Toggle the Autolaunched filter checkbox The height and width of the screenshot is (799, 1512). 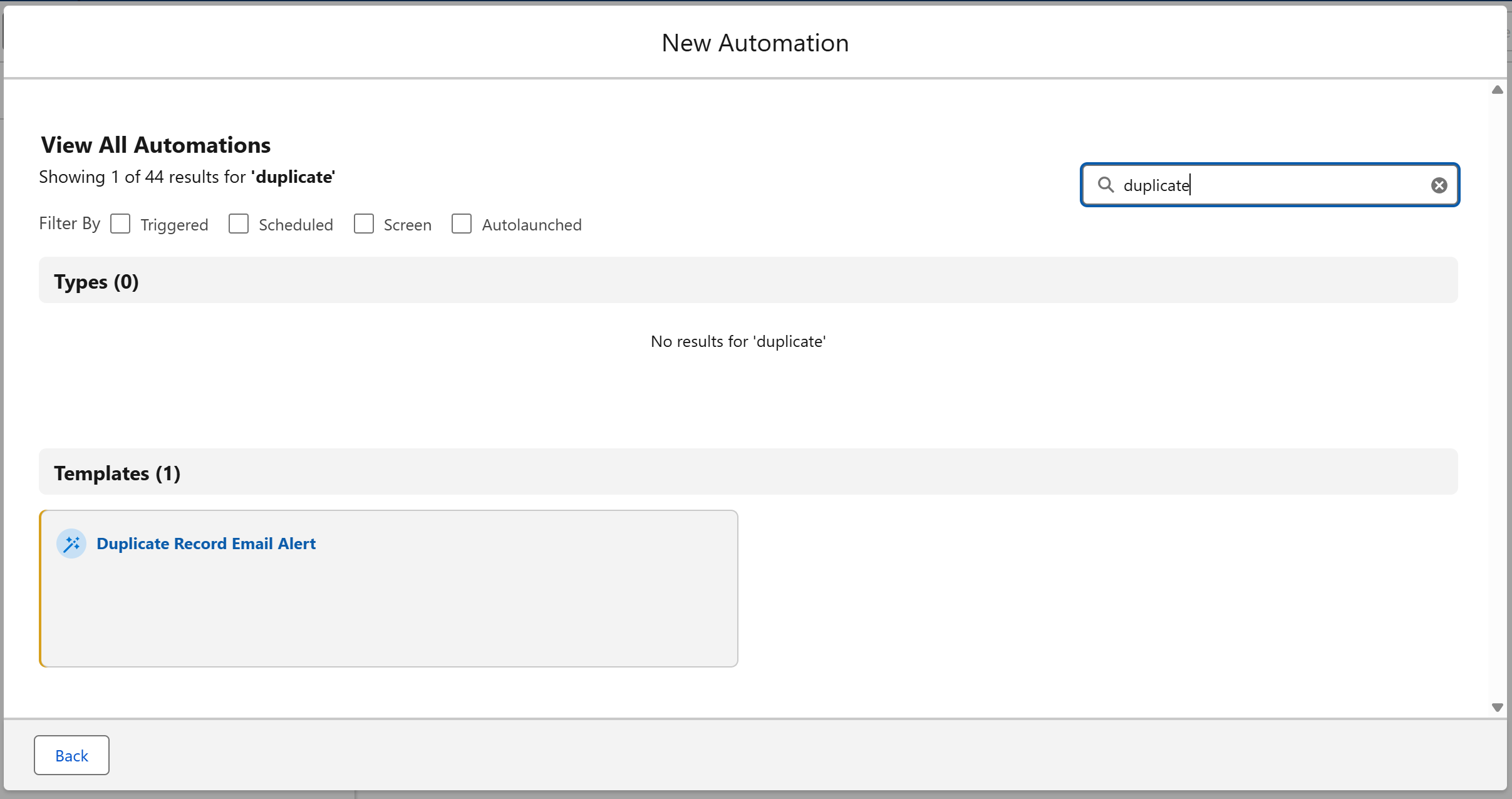pos(462,224)
